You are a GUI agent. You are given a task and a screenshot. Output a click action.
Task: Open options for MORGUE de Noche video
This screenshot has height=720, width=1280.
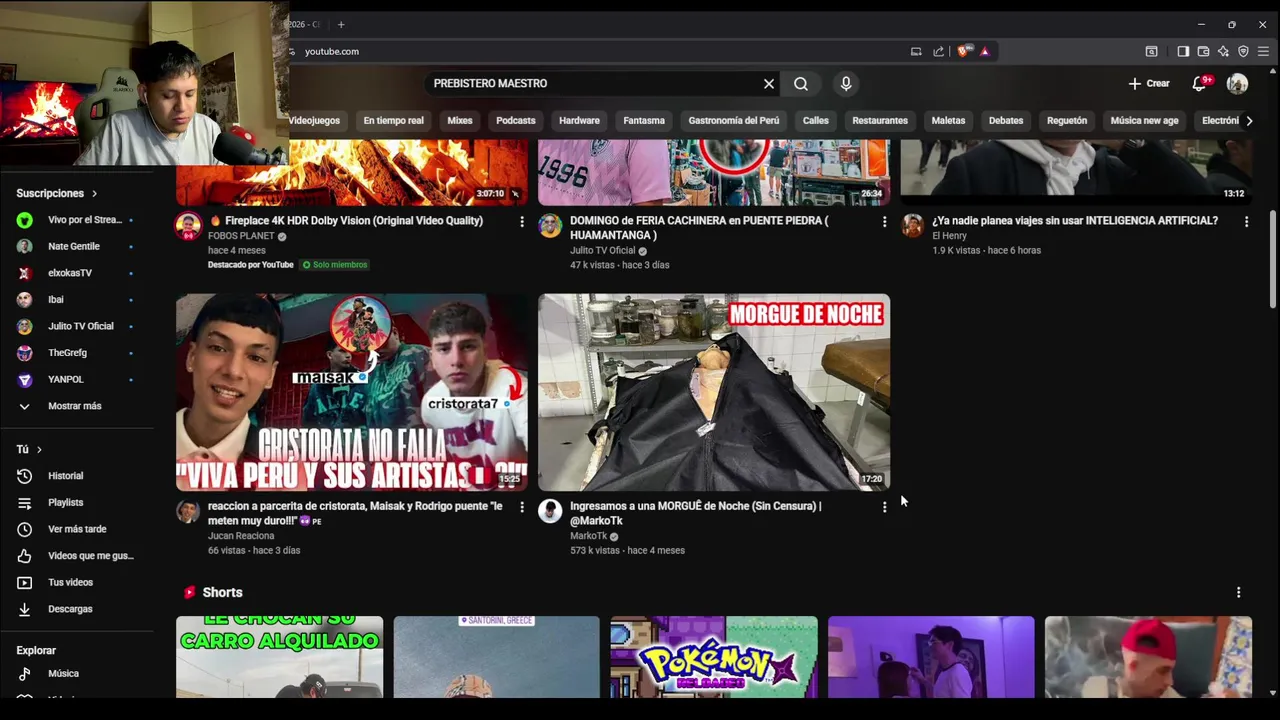tap(884, 508)
